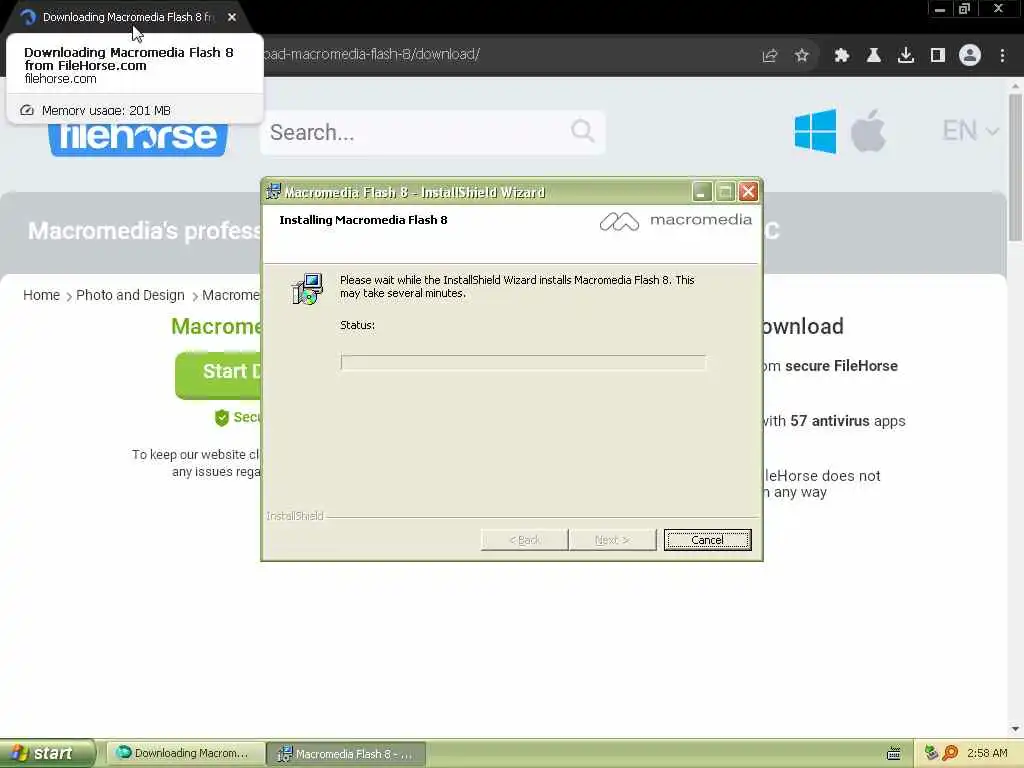
Task: Click the green secure shield icon
Action: [222, 417]
